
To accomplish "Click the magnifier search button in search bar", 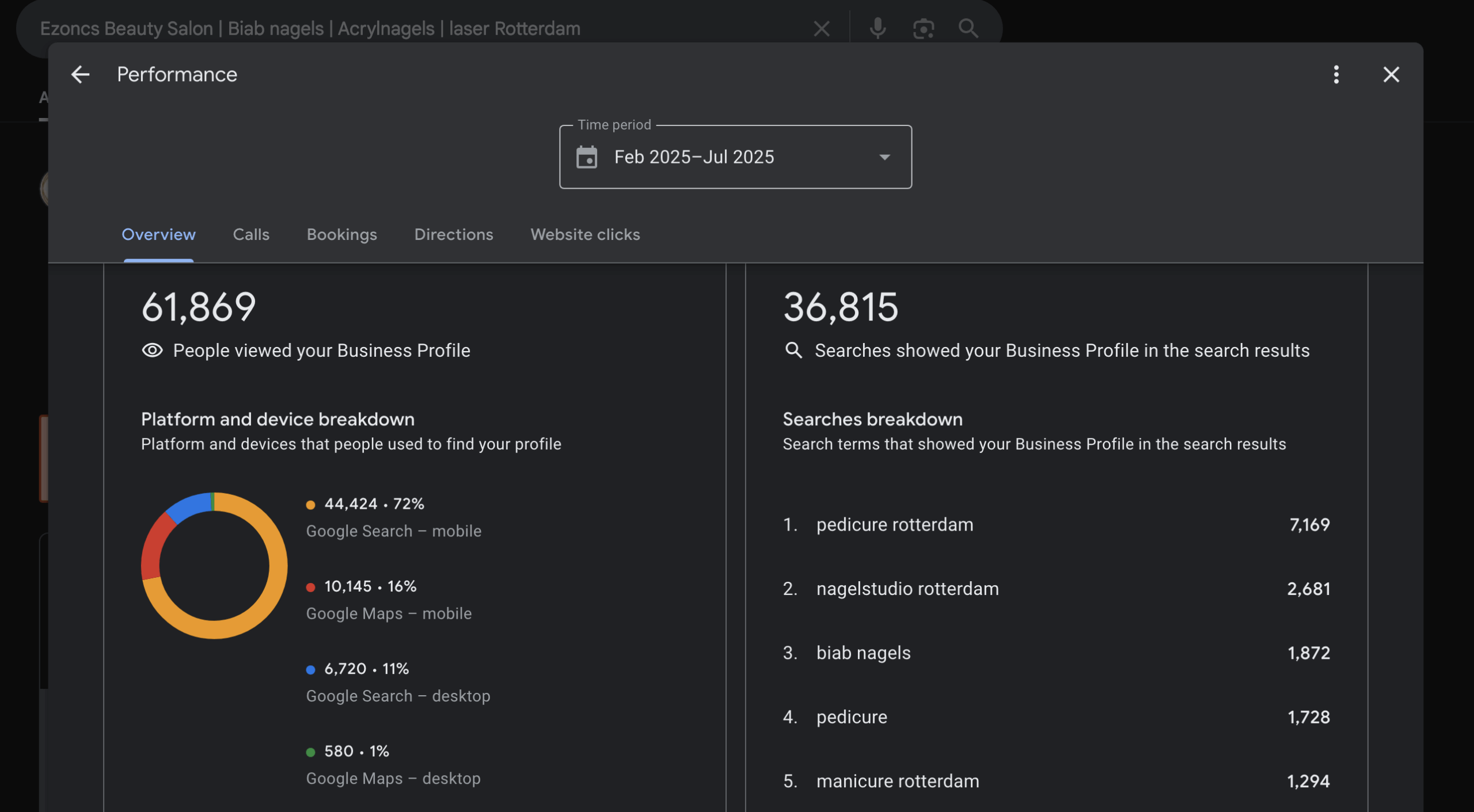I will coord(968,28).
